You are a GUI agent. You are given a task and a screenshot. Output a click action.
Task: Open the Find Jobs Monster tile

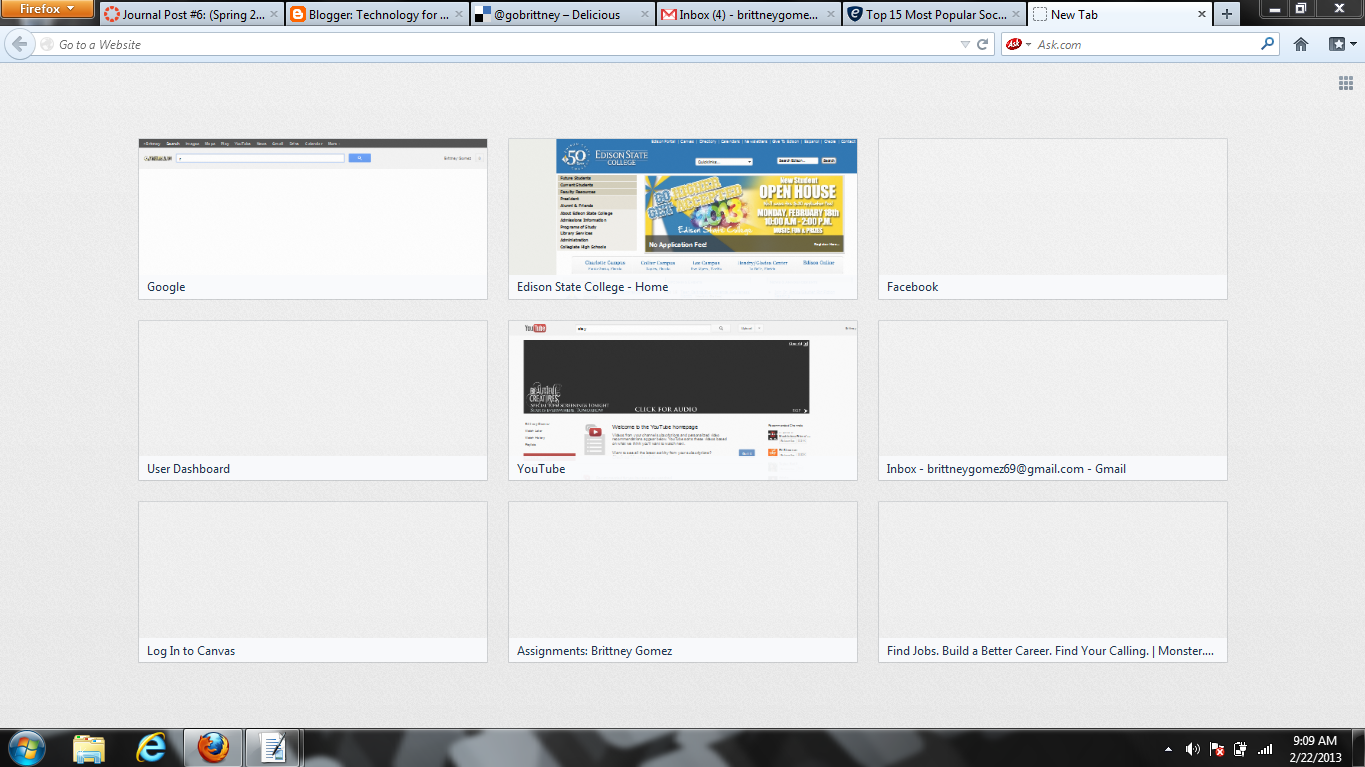pyautogui.click(x=1053, y=582)
